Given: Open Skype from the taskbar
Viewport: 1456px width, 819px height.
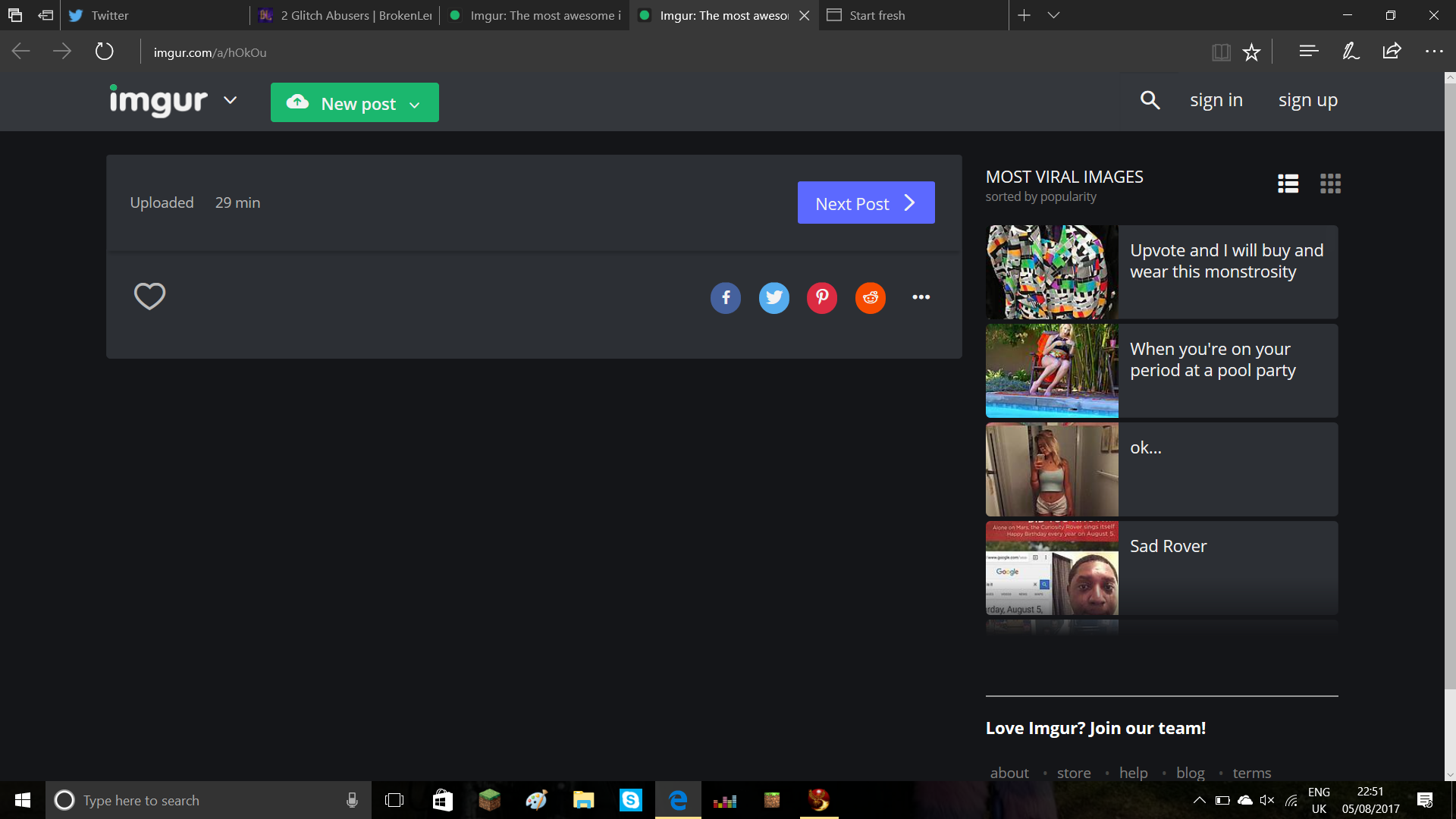Looking at the screenshot, I should pyautogui.click(x=631, y=800).
